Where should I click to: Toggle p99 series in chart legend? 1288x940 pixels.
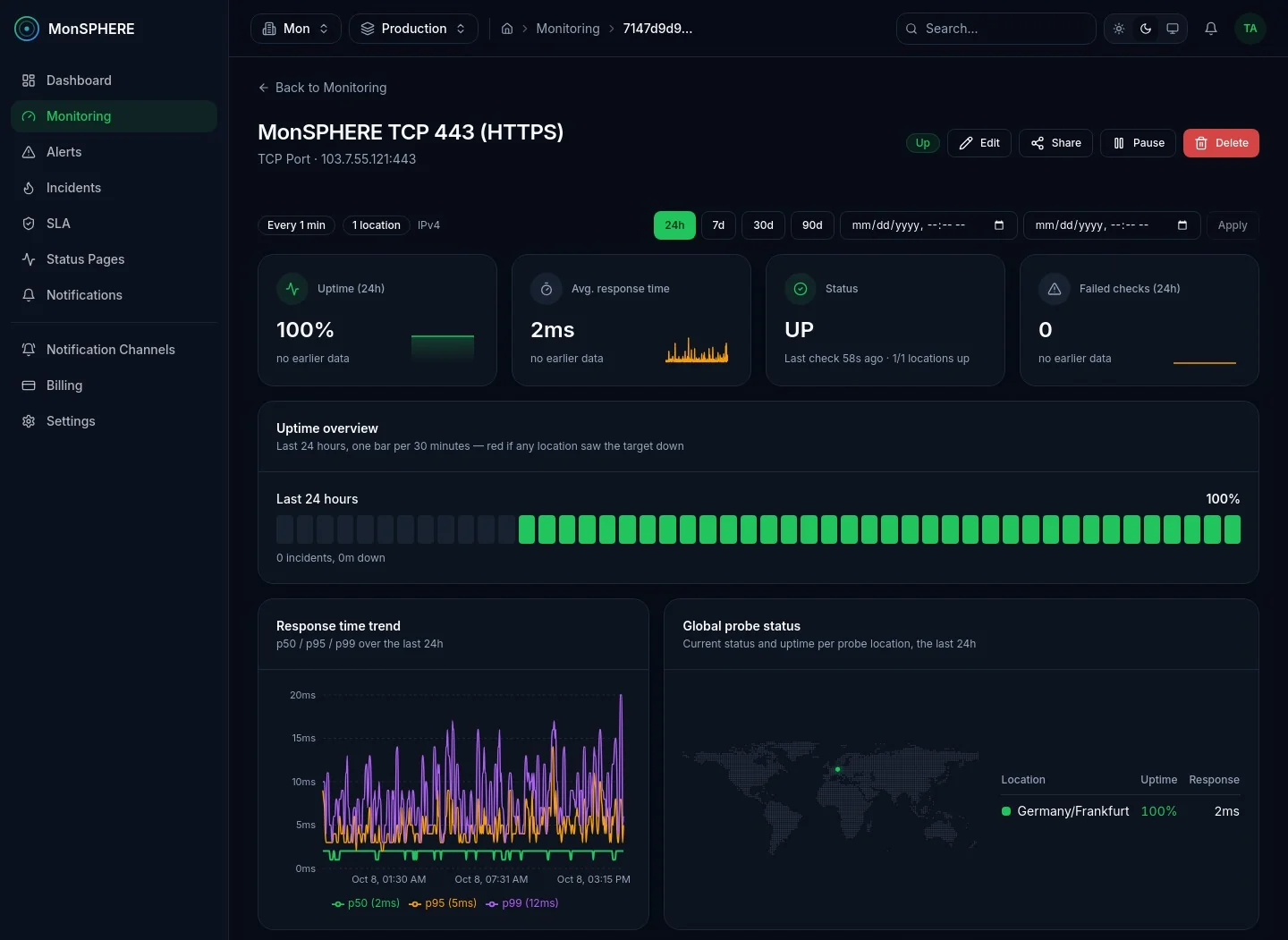[x=522, y=903]
